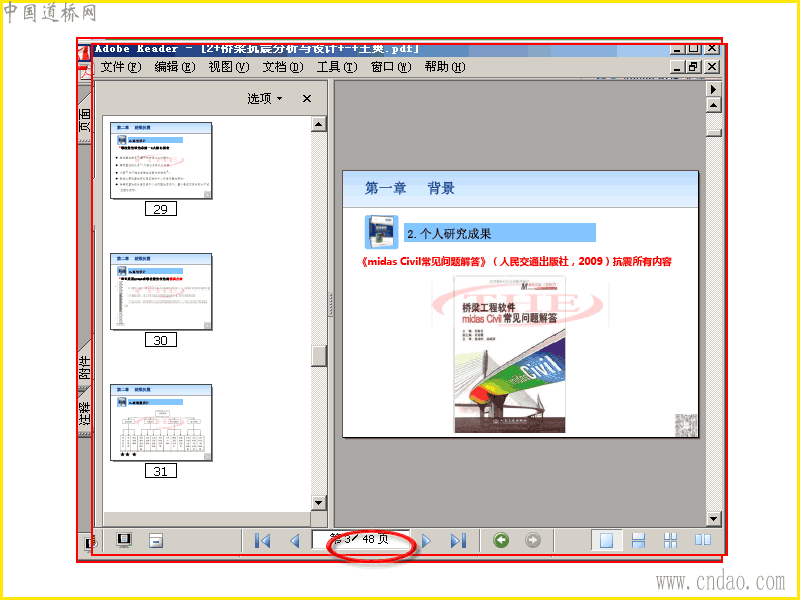Go to the previous page
The height and width of the screenshot is (600, 800).
(294, 541)
